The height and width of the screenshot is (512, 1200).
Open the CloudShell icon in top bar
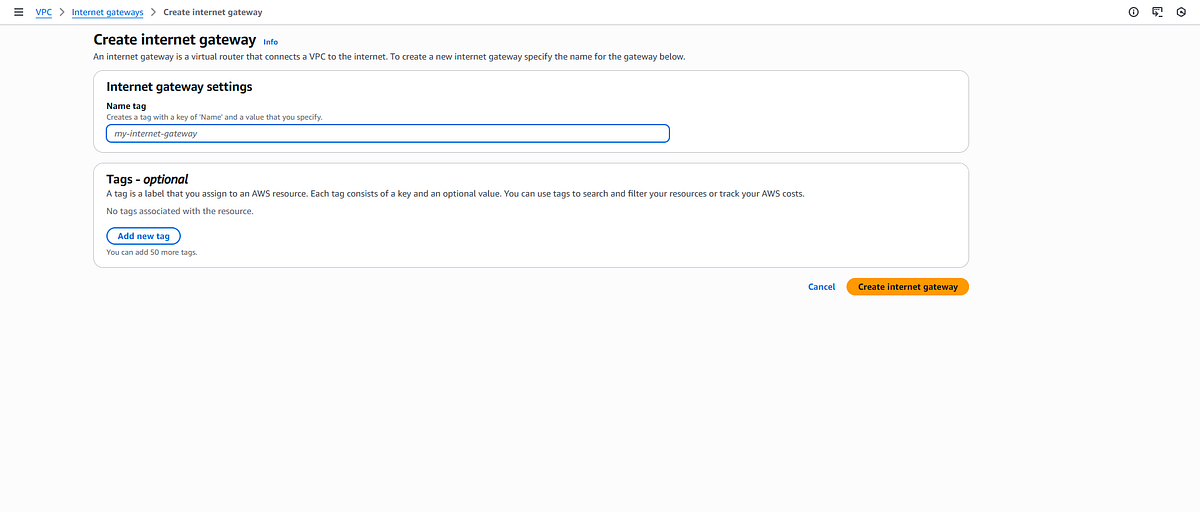(x=1157, y=12)
